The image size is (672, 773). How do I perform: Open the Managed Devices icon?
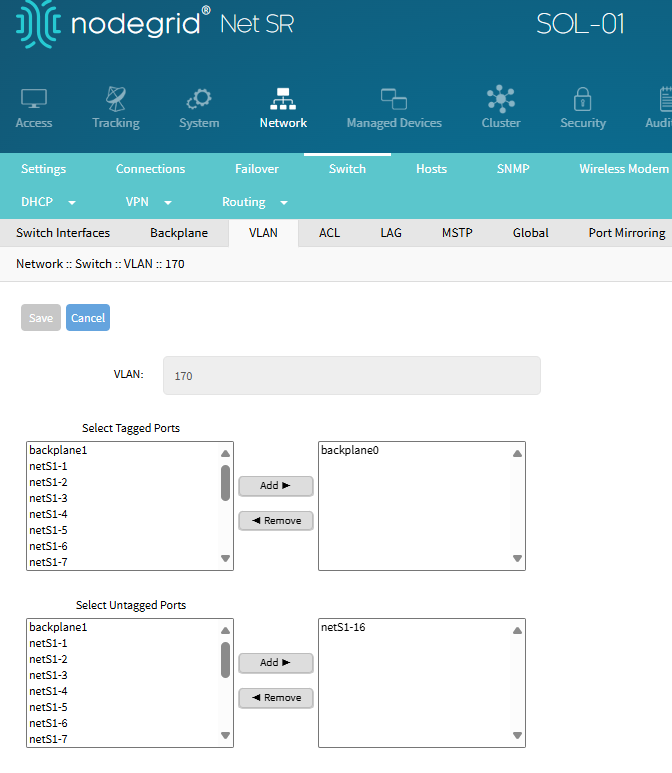coord(394,99)
